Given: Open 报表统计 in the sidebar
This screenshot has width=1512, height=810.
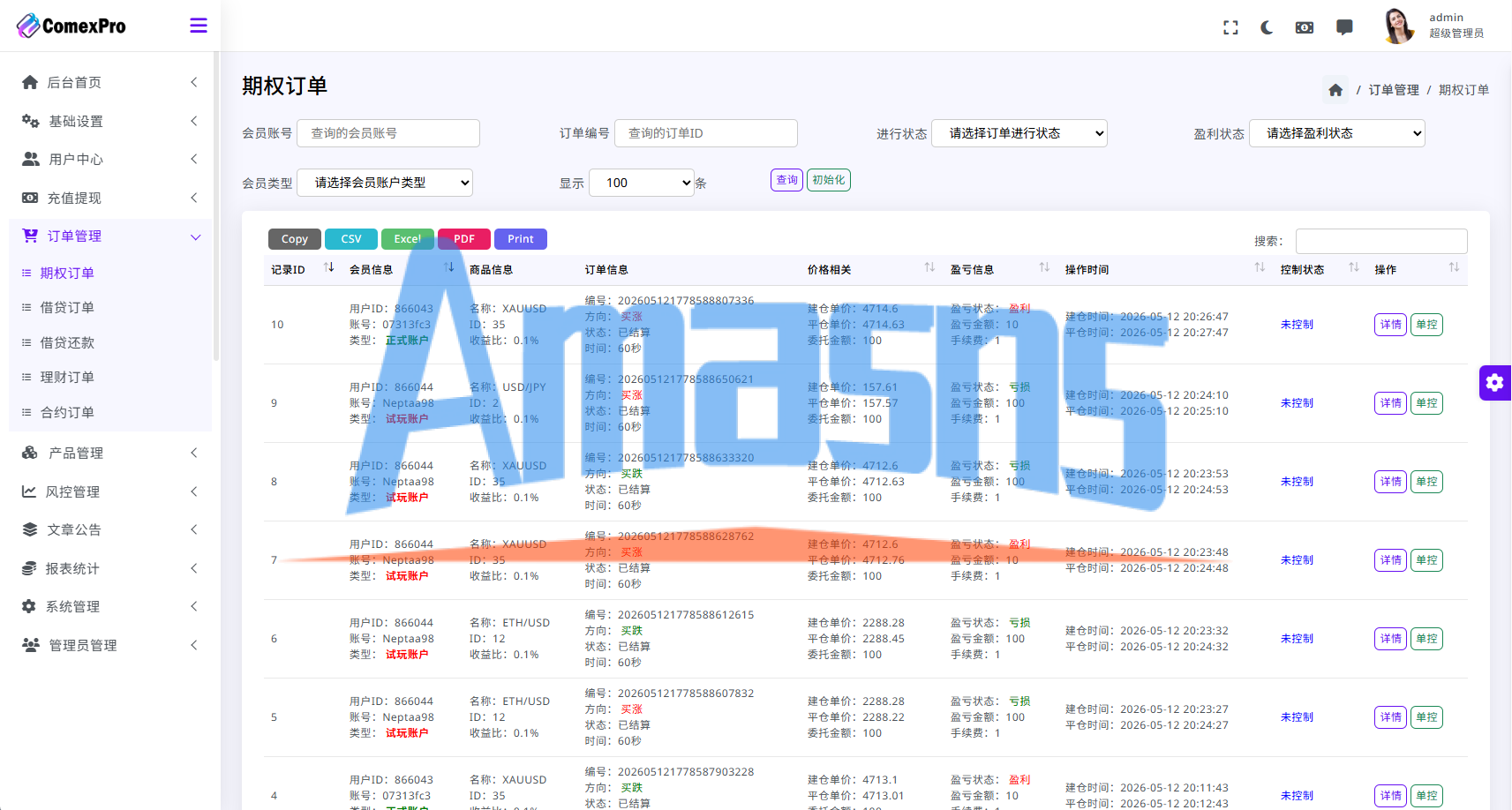Looking at the screenshot, I should [x=109, y=568].
